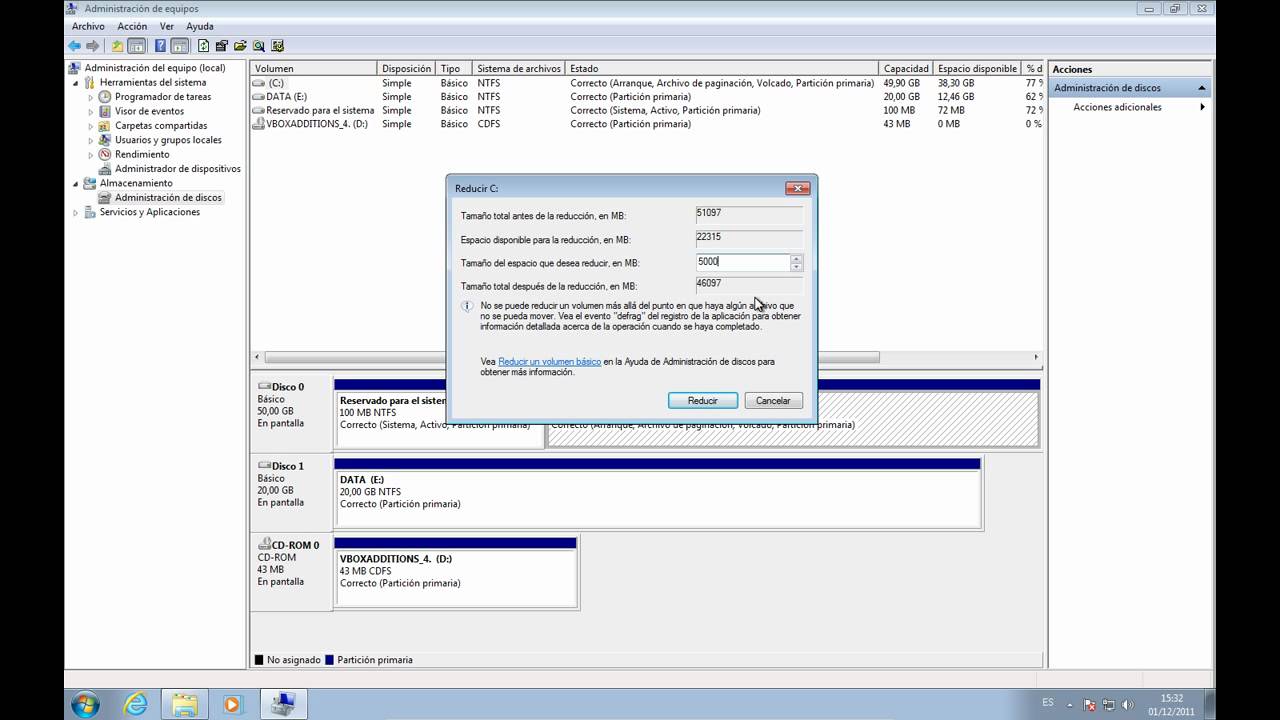Click the last toolbar settings icon
Viewport: 1280px width, 720px height.
(x=277, y=46)
